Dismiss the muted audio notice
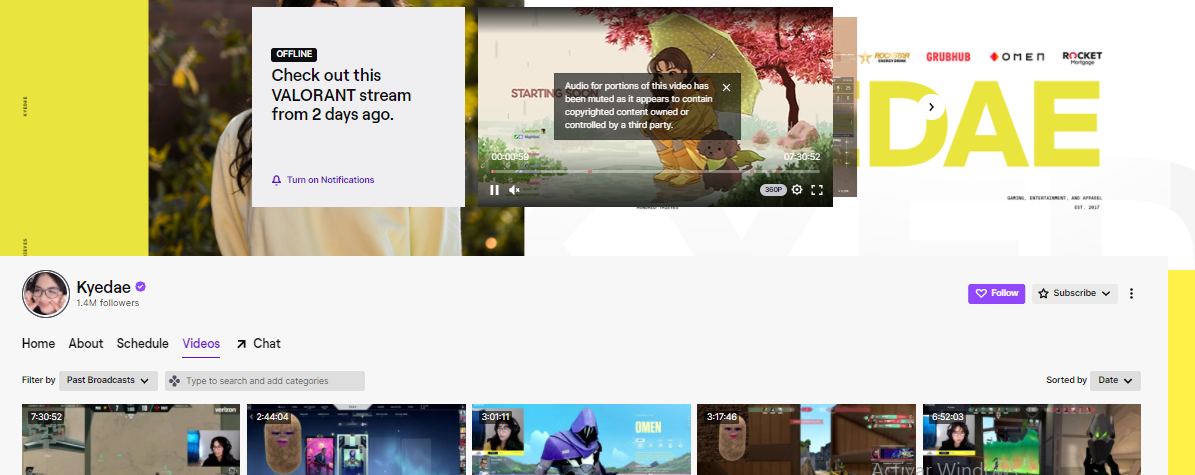This screenshot has width=1195, height=475. (726, 88)
